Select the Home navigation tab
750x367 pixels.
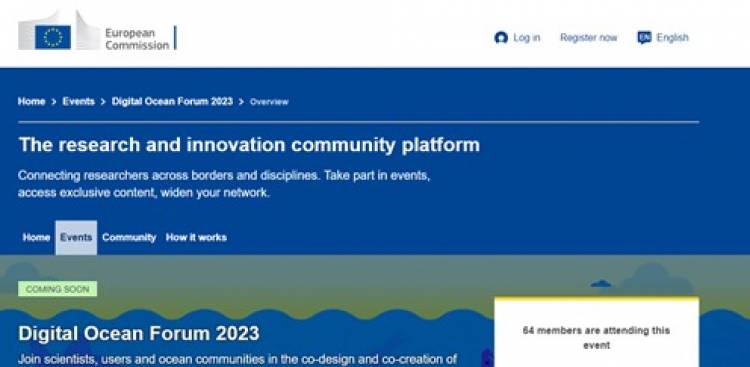pyautogui.click(x=36, y=237)
